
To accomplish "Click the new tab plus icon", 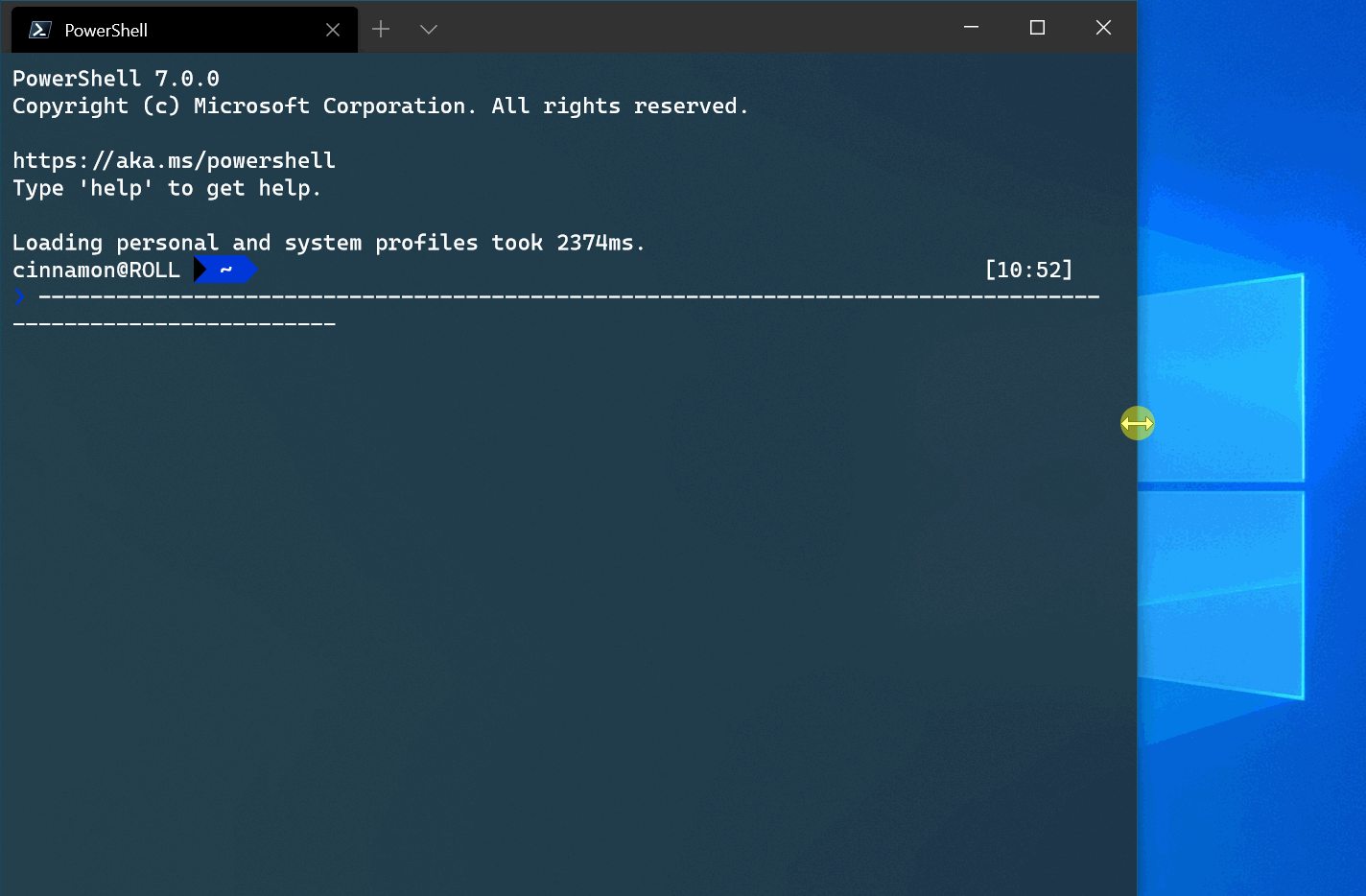I will [381, 29].
